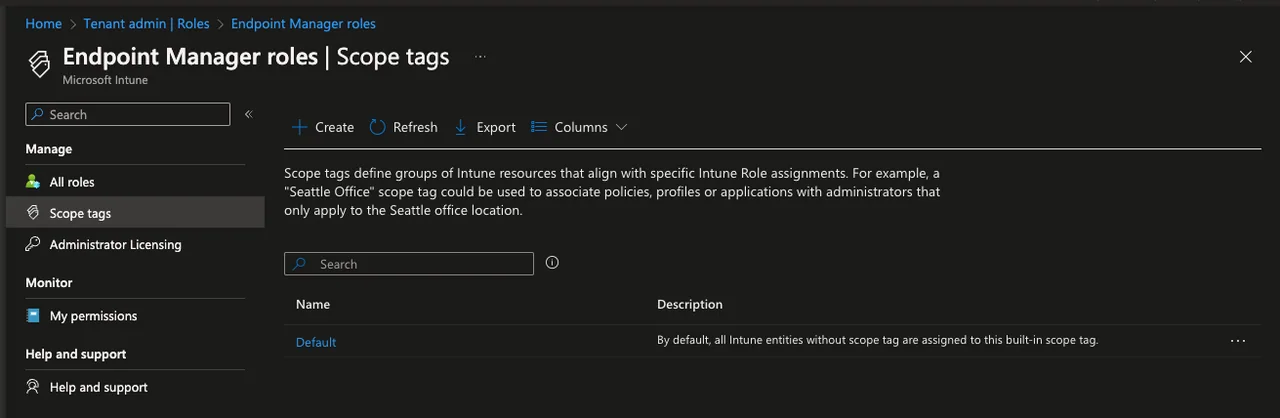Click the My permissions book icon
Viewport: 1280px width, 418px height.
coord(33,316)
